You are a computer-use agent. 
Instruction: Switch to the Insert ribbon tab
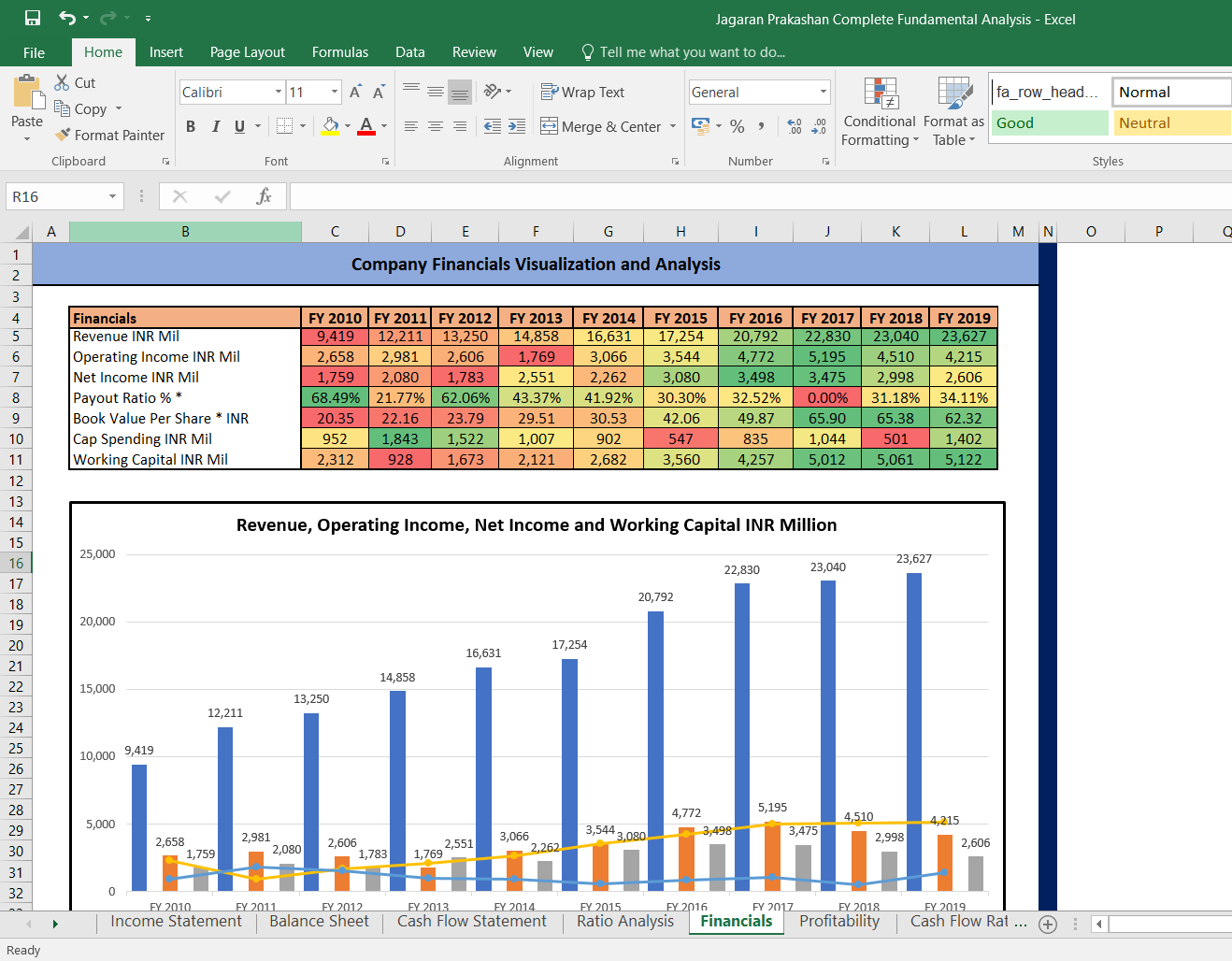click(x=166, y=52)
